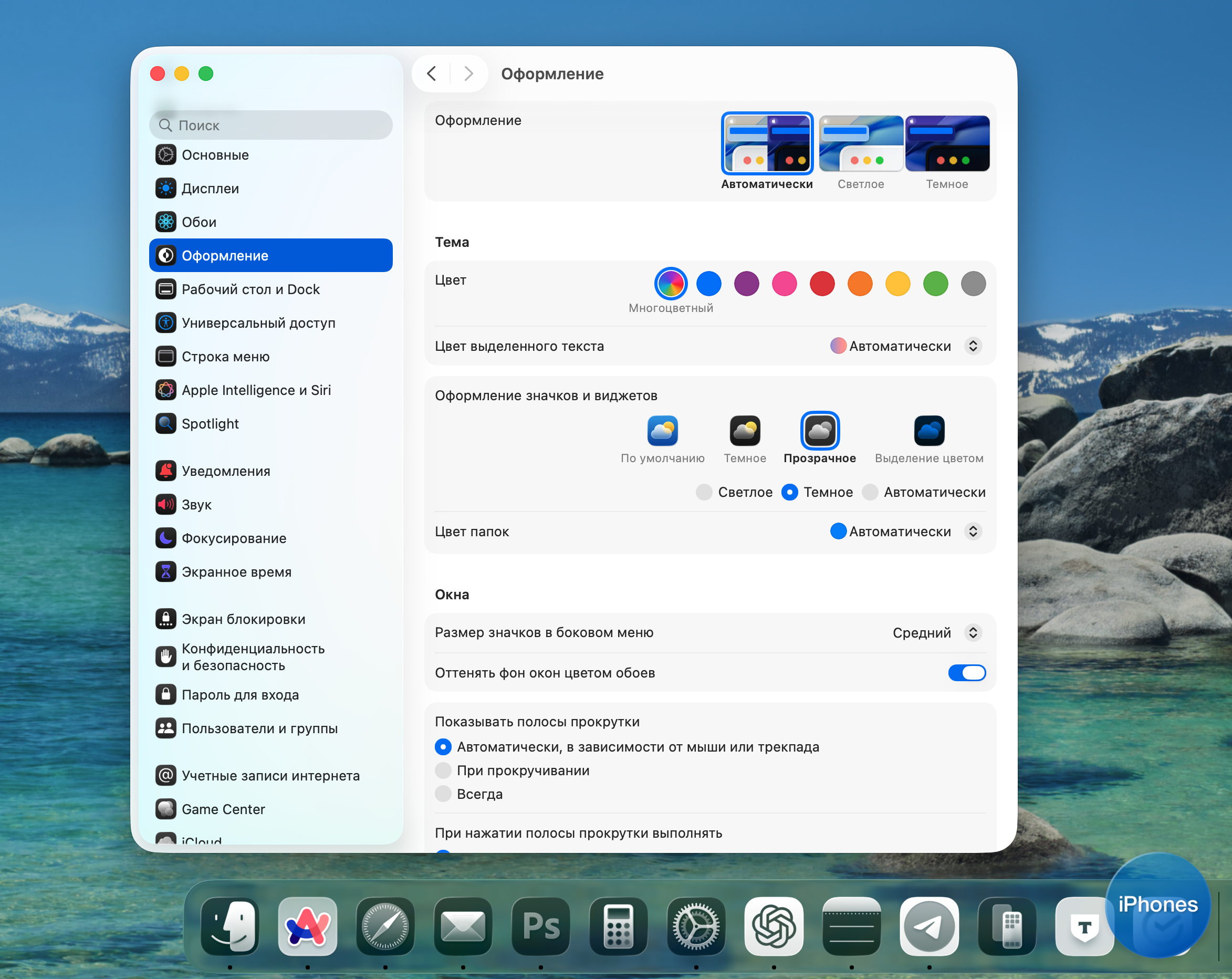Pick the purple accent color
This screenshot has width=1232, height=979.
746,284
